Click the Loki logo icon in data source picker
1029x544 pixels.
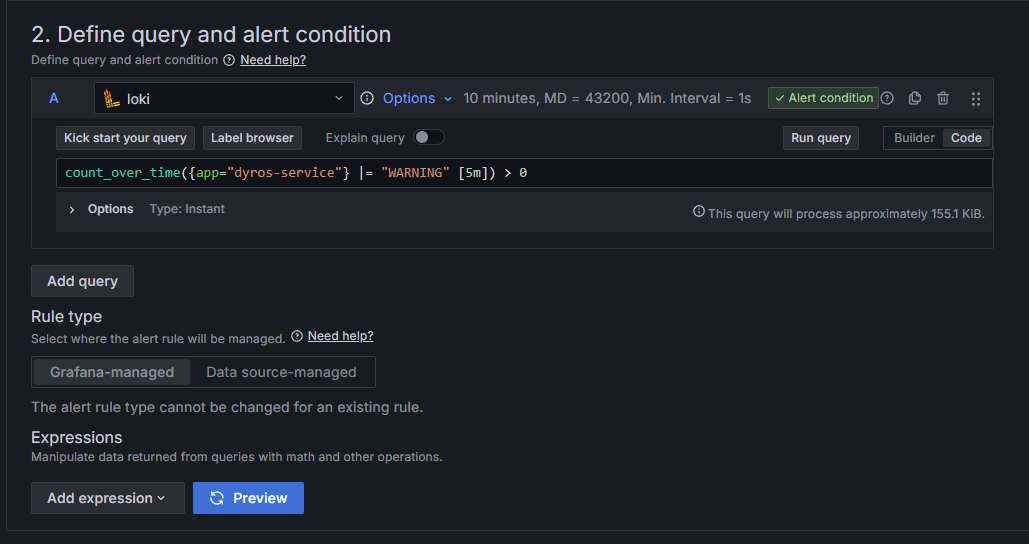click(x=112, y=98)
